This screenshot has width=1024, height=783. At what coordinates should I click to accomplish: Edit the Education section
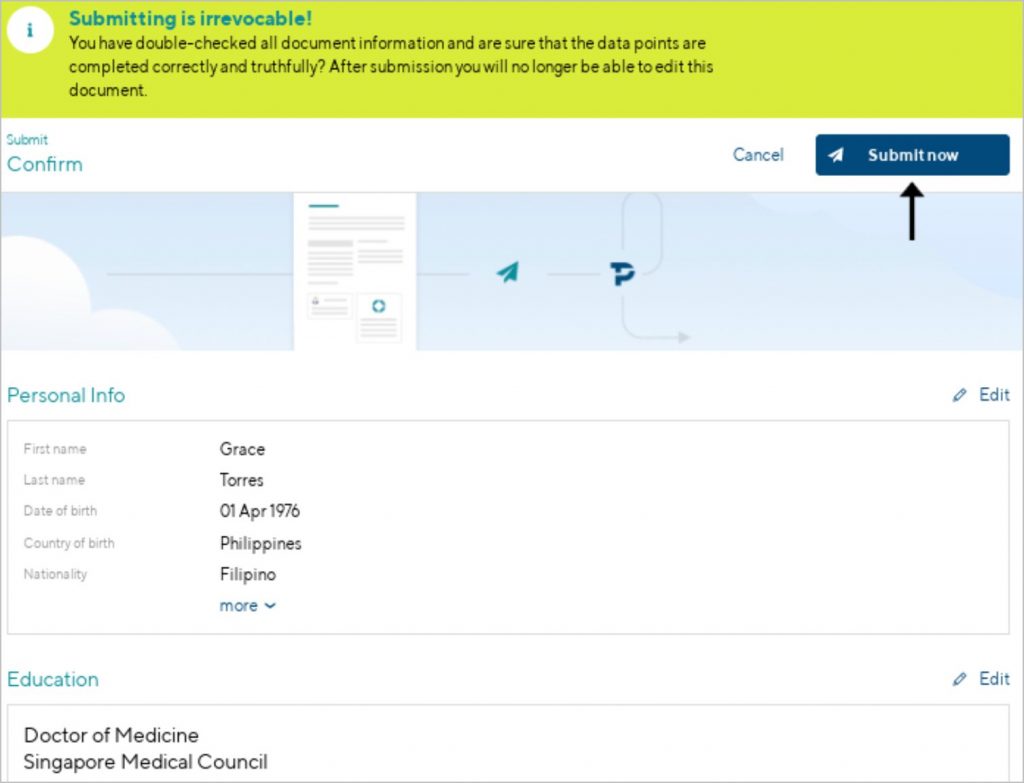[x=982, y=679]
